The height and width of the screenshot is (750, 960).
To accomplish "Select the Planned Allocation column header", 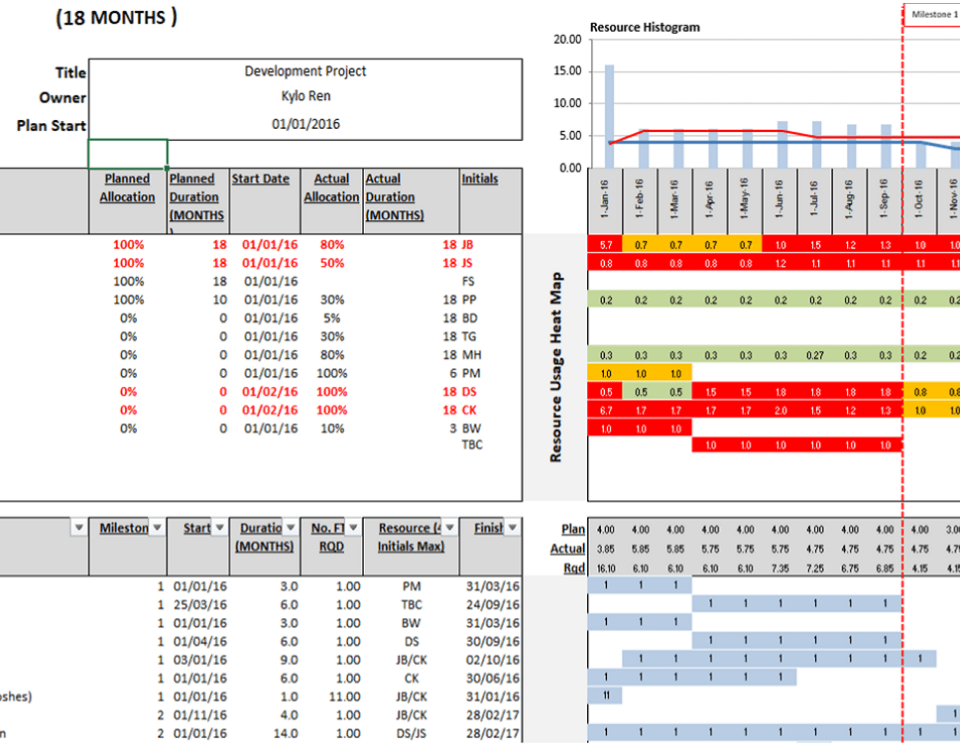I will click(x=127, y=201).
